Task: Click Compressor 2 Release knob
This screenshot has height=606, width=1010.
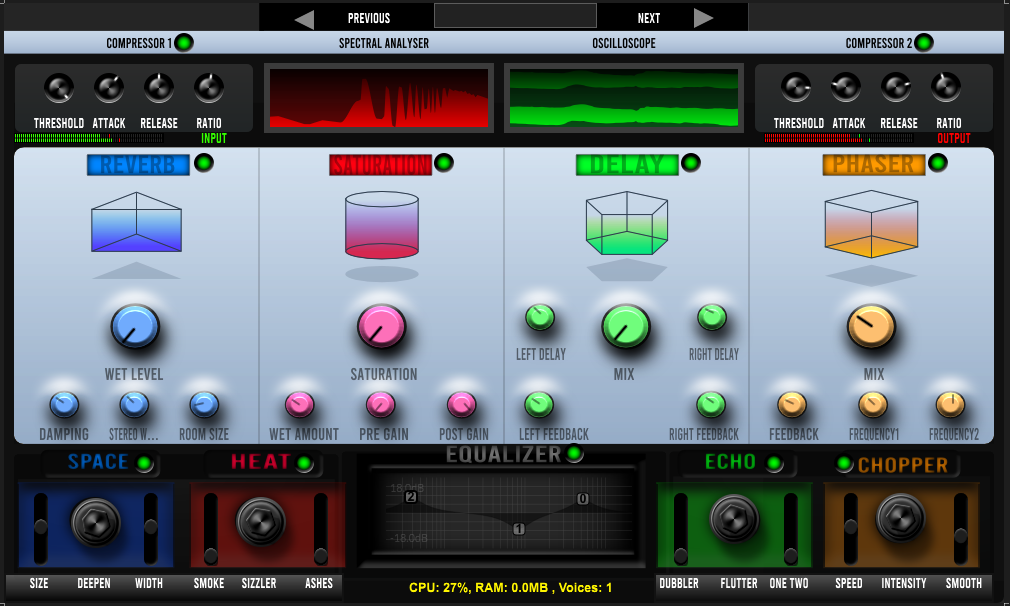Action: (896, 88)
